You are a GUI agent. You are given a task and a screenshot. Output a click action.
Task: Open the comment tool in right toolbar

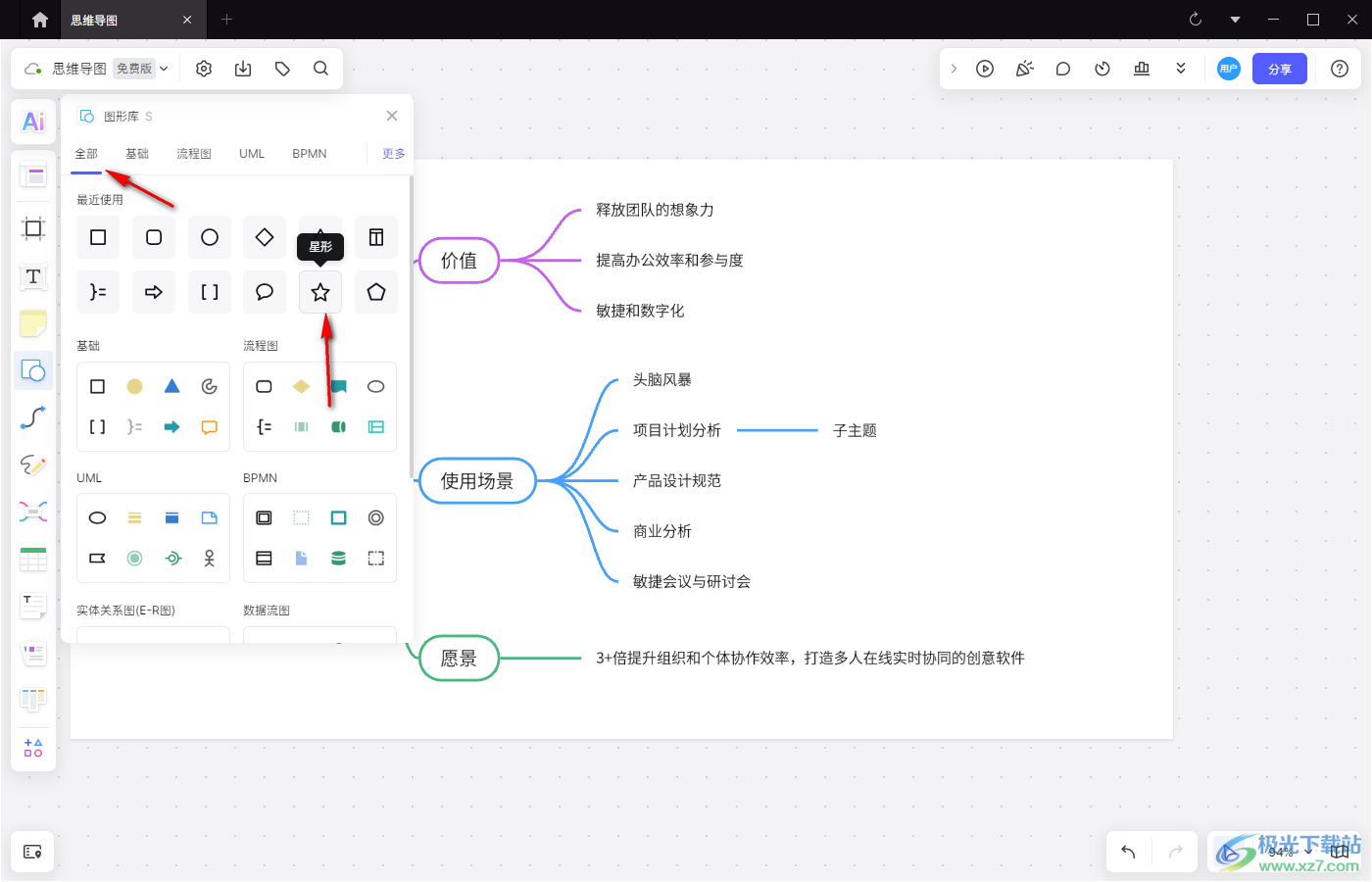point(1063,69)
